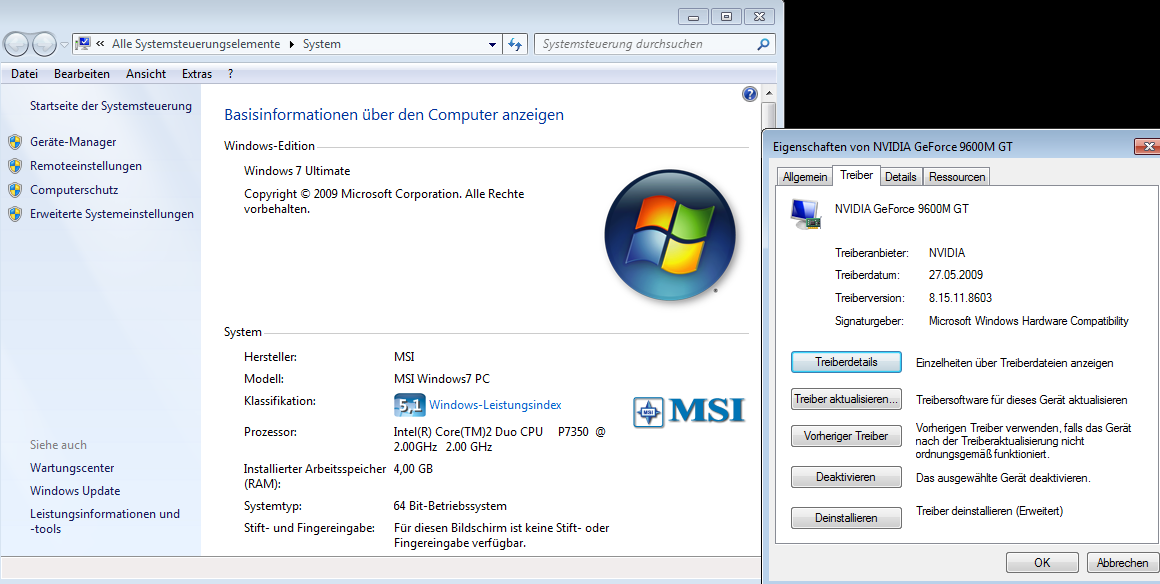Click the Treiberdetails button

(846, 362)
